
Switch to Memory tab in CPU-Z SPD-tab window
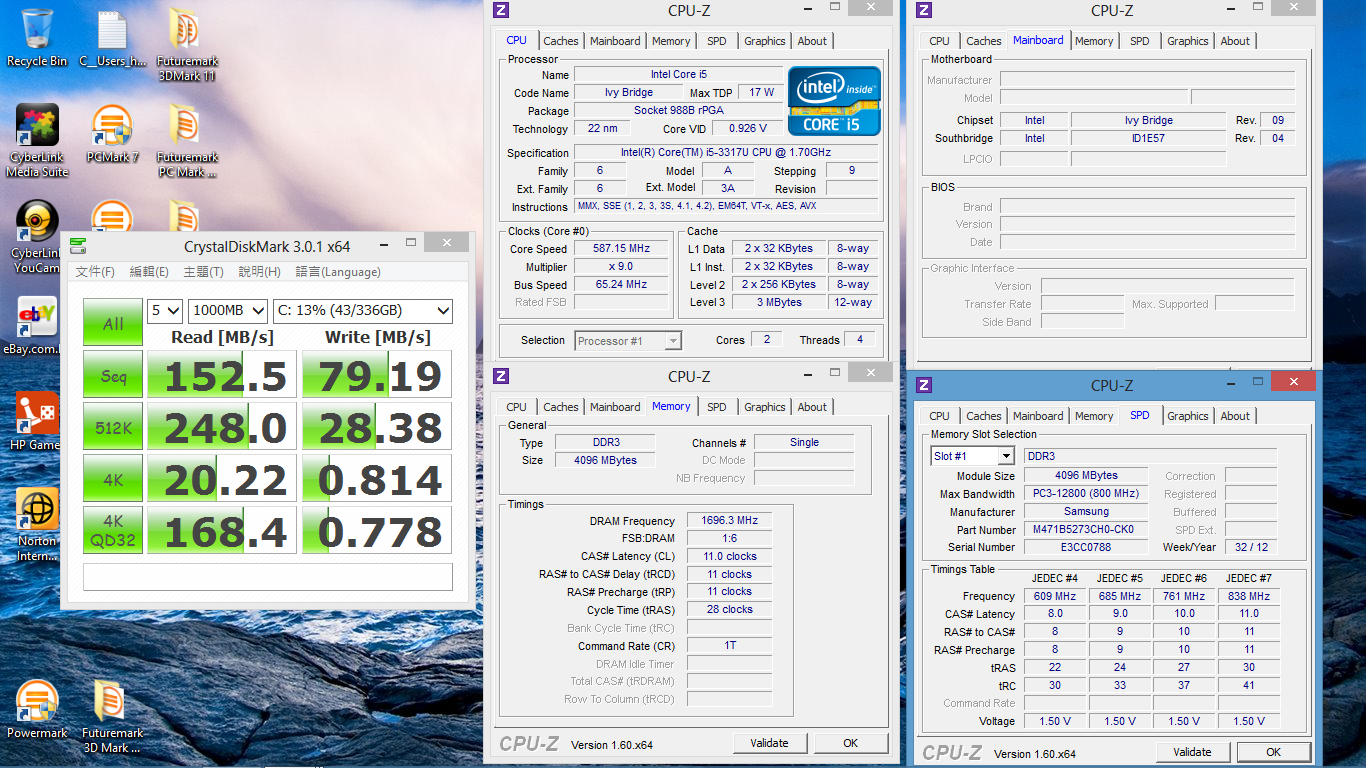click(1094, 416)
